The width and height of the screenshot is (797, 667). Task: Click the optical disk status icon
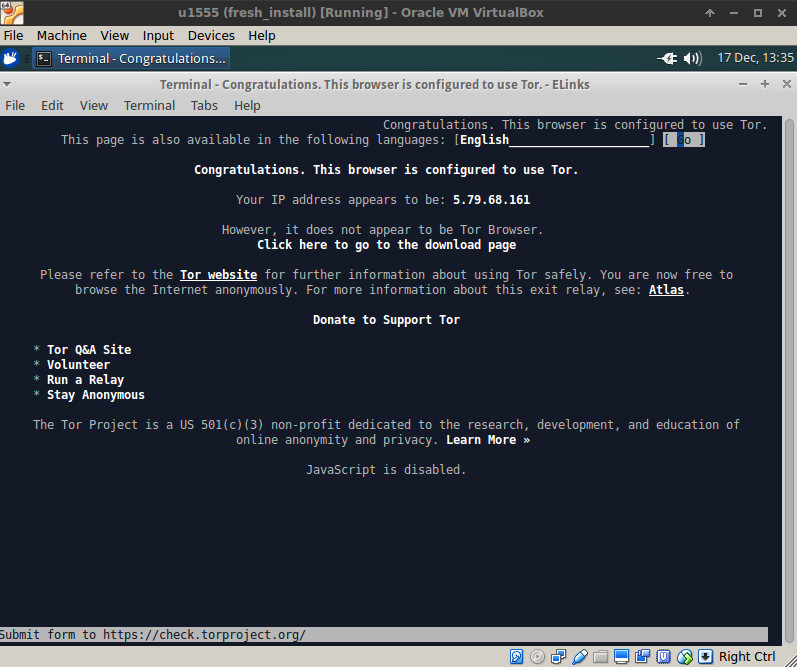(x=537, y=656)
